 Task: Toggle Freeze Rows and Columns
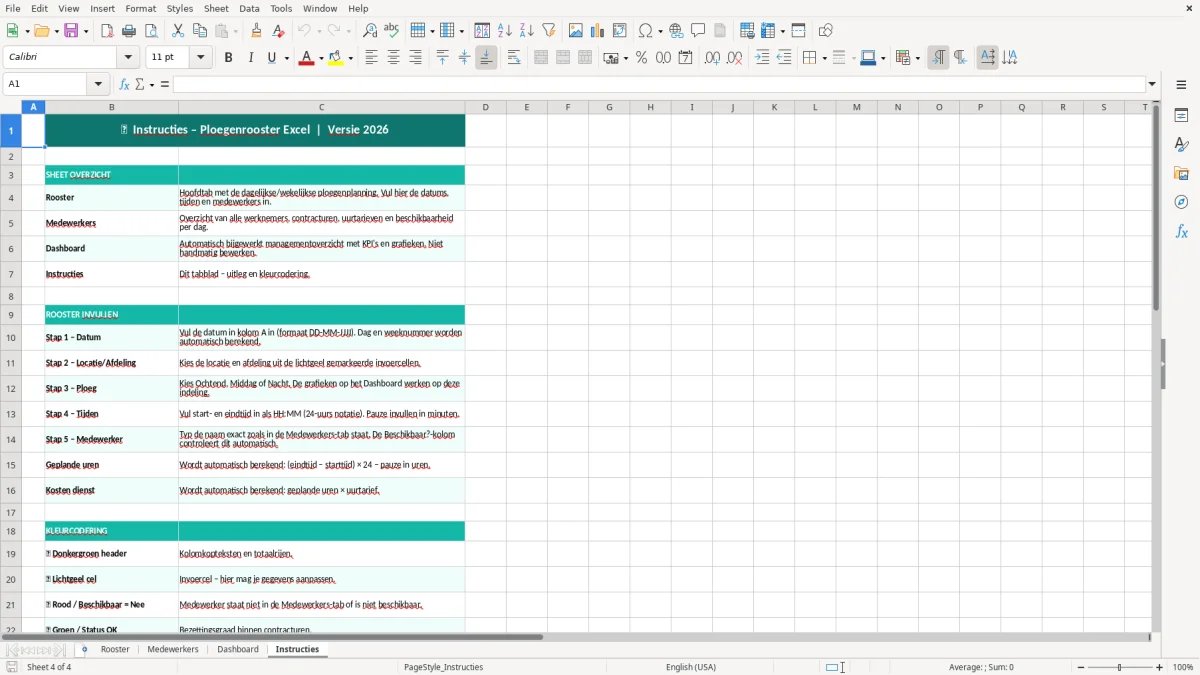pyautogui.click(x=769, y=31)
